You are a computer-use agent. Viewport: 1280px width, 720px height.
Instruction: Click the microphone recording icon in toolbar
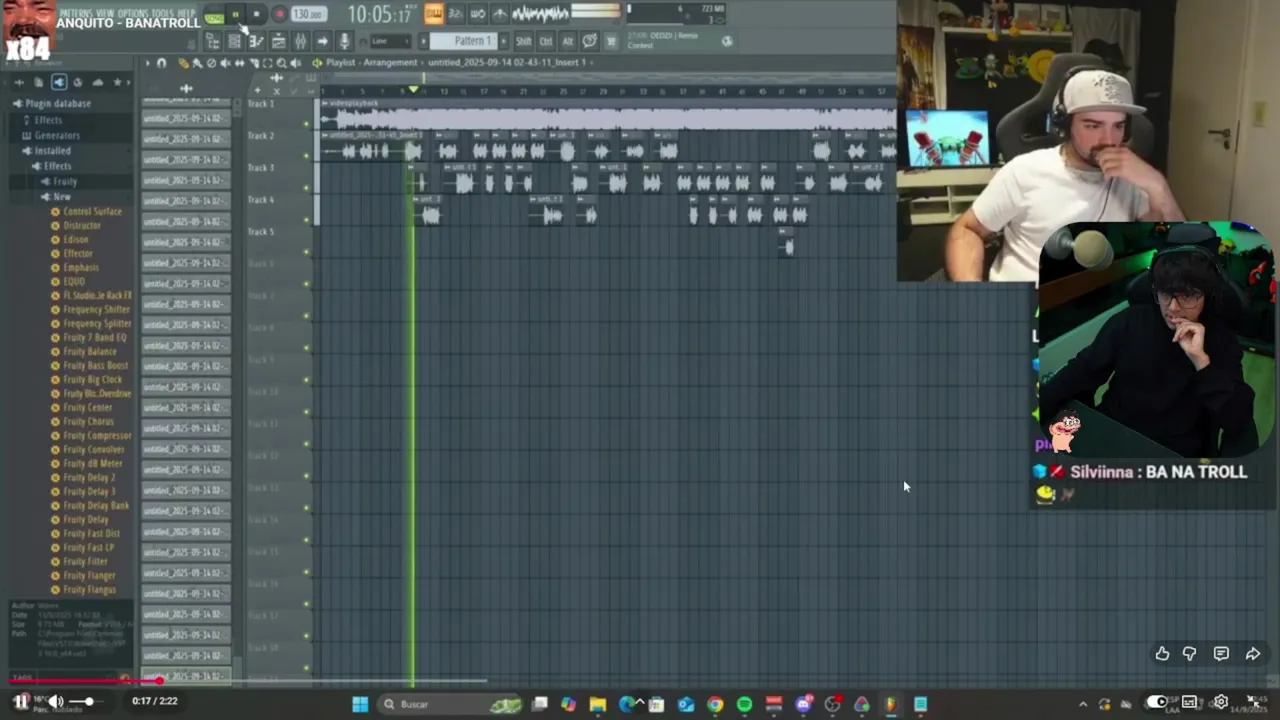click(x=344, y=41)
